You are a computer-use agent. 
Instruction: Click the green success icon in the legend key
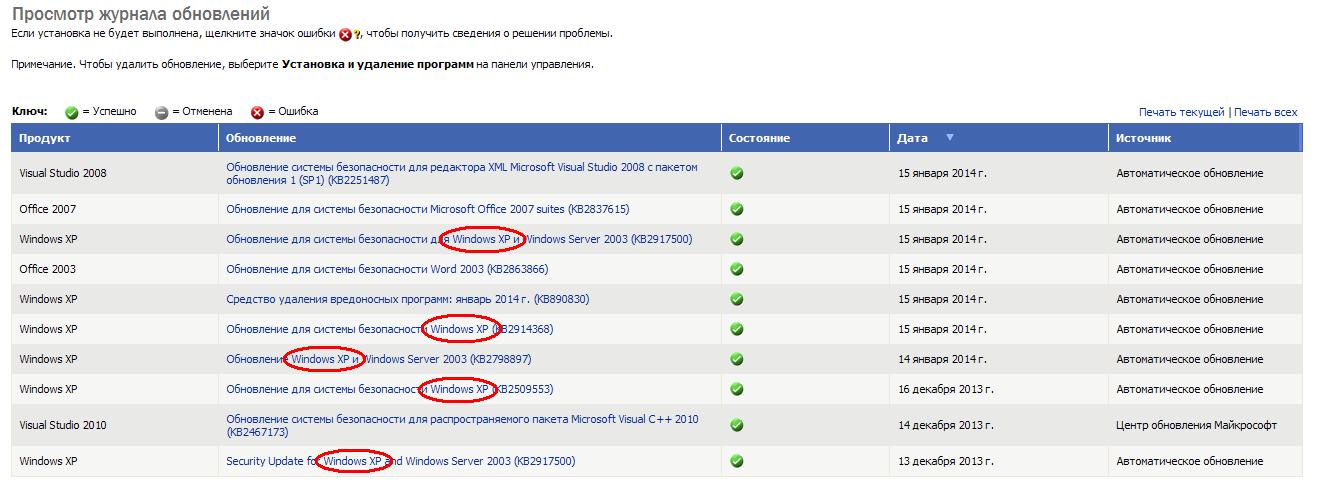pyautogui.click(x=72, y=112)
